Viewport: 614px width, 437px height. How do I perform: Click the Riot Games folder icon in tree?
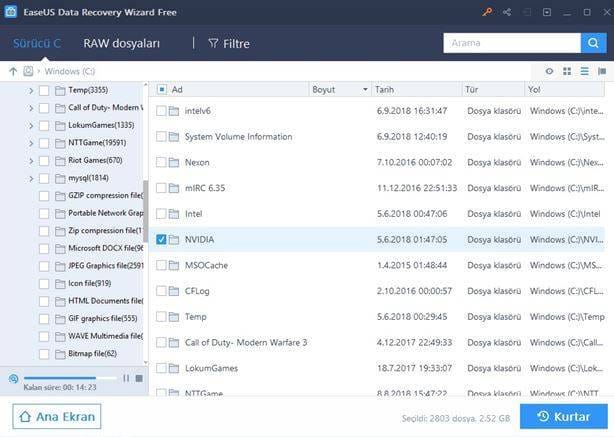tap(60, 161)
